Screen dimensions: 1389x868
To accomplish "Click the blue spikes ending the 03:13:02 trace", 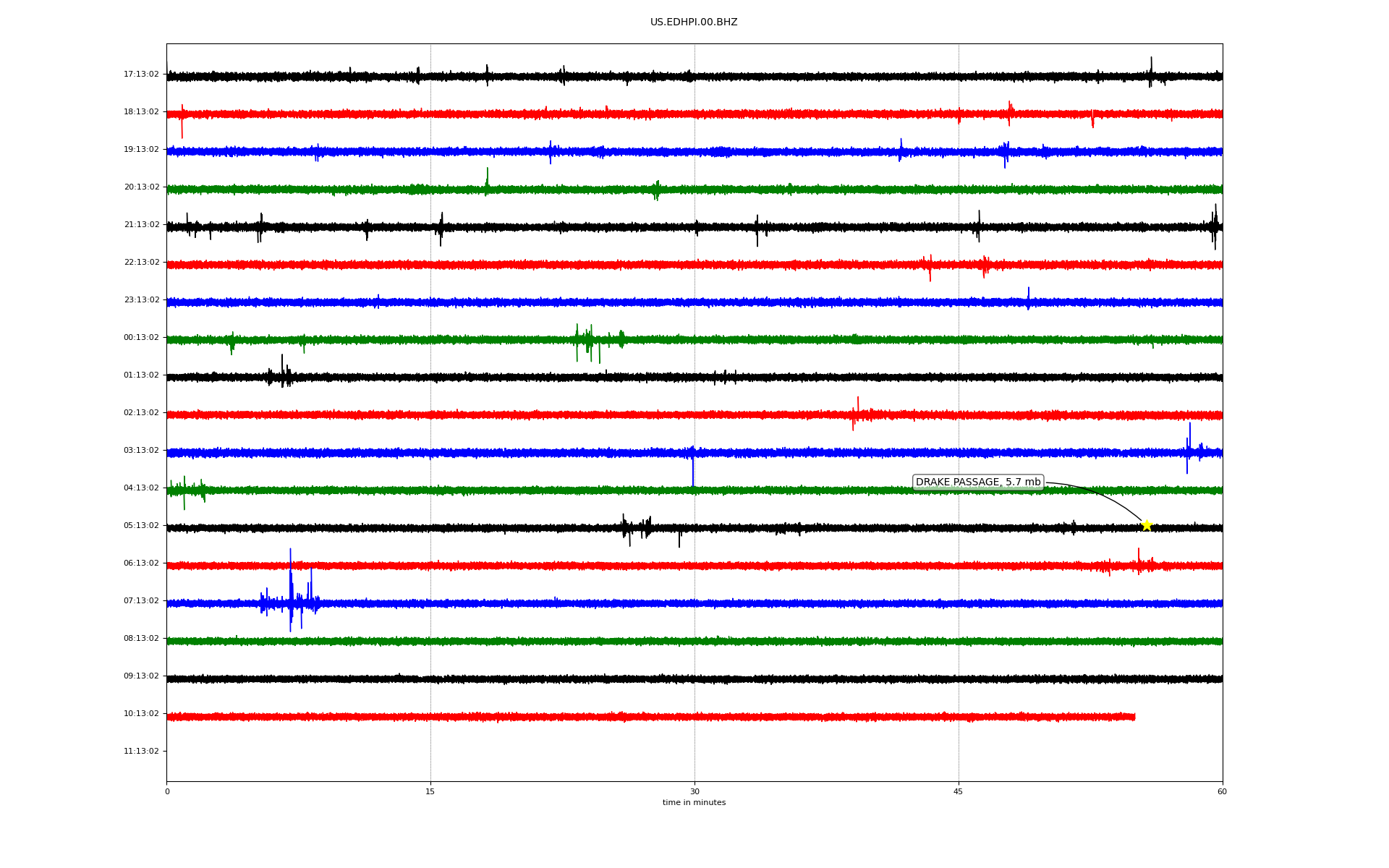I will 1190,448.
